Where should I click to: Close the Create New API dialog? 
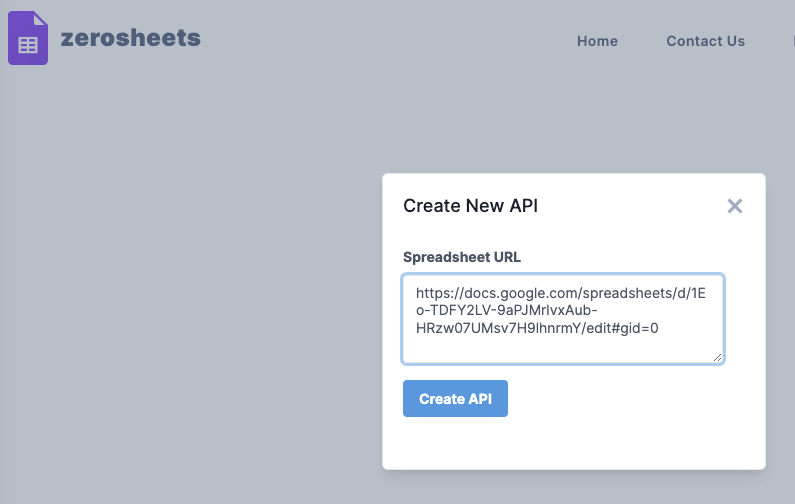[x=735, y=206]
